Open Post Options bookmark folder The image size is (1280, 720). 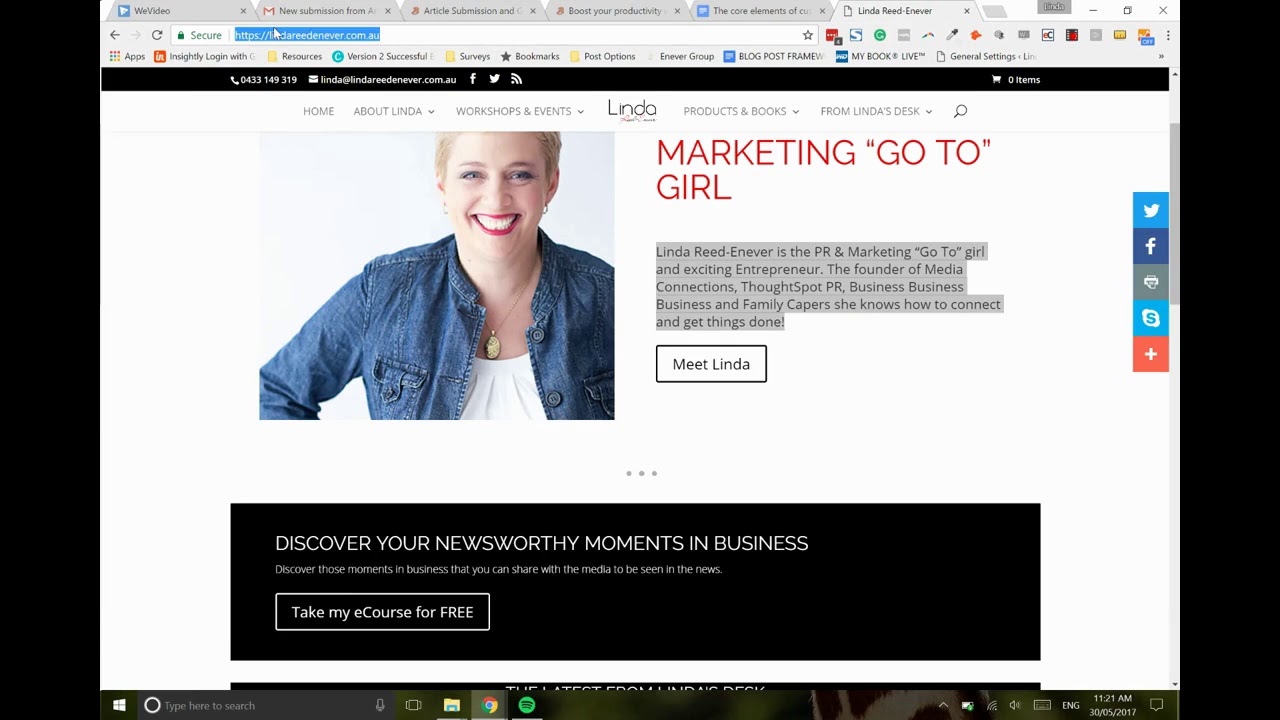[602, 56]
